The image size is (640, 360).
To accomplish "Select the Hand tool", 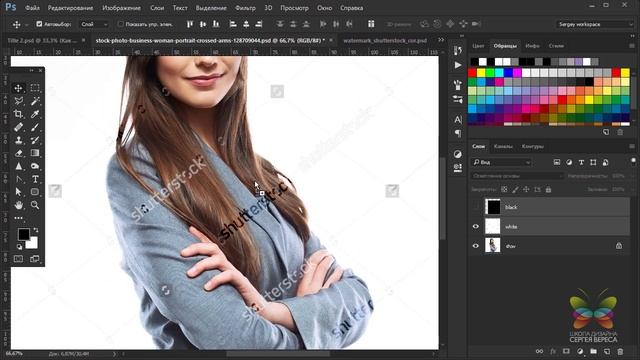I will (18, 205).
